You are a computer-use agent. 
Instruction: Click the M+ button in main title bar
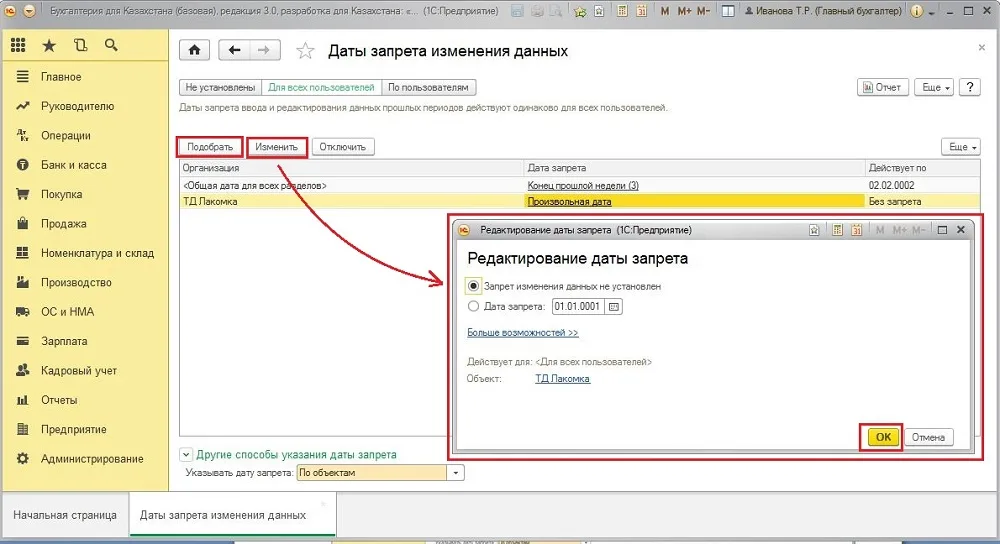pyautogui.click(x=684, y=11)
